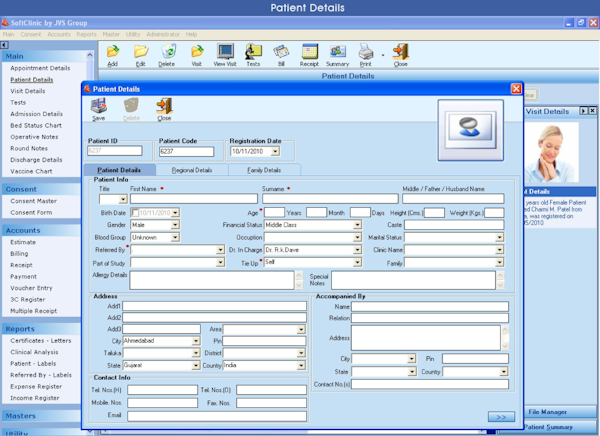Viewport: 600px width, 436px height.
Task: Open the Blood Group dropdown
Action: [x=176, y=238]
